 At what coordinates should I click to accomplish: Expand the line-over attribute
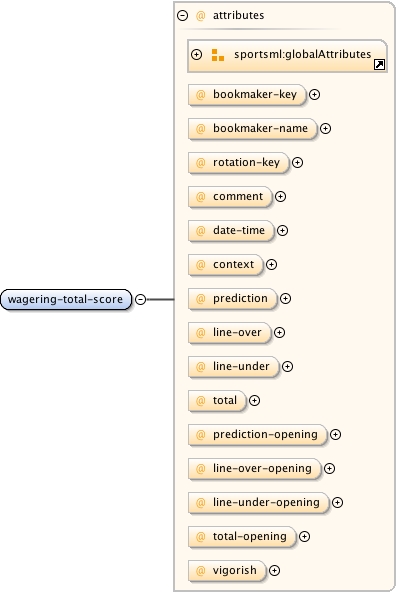point(279,332)
